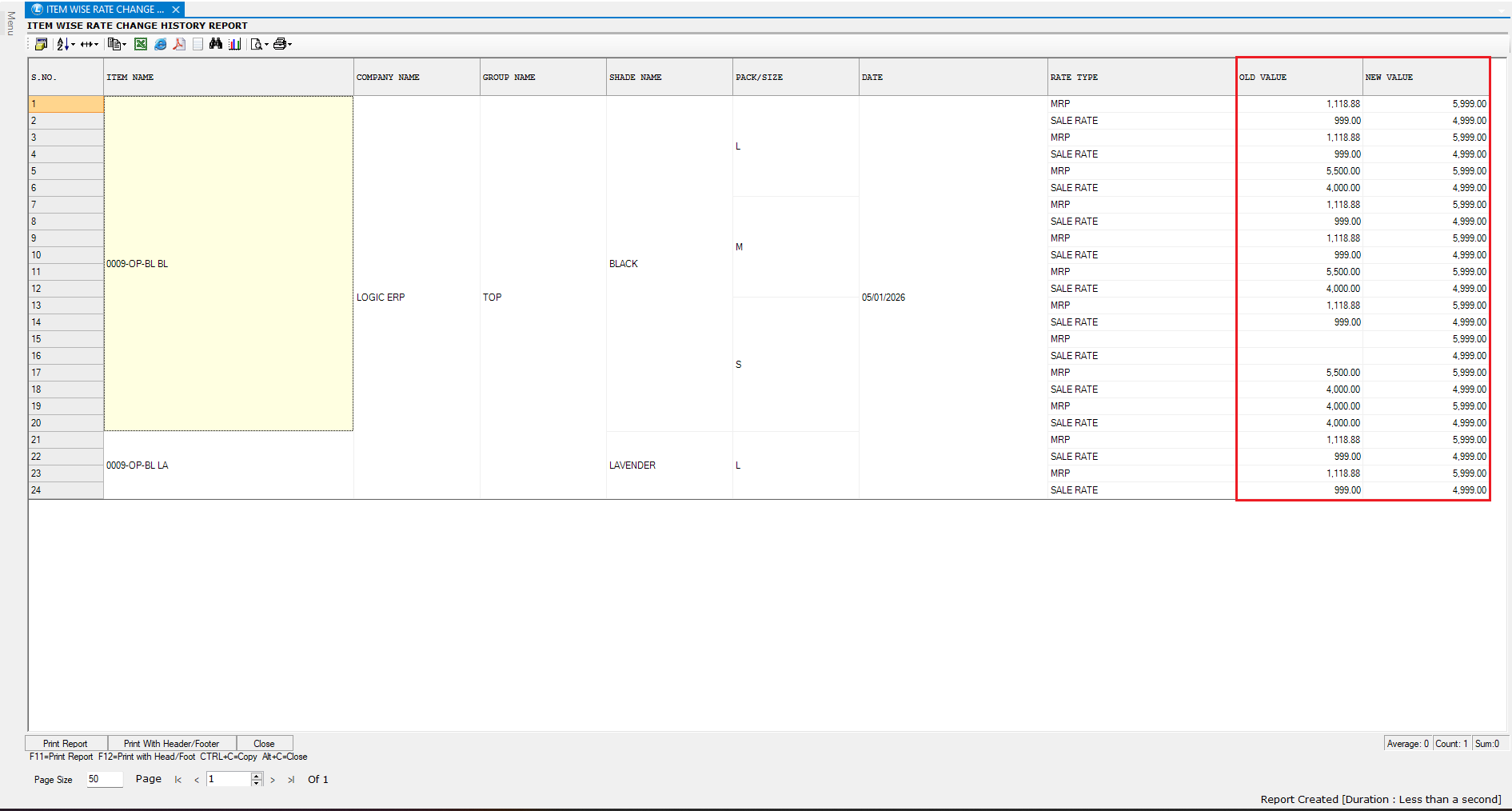
Task: Open the copy options dropdown arrow
Action: click(125, 45)
